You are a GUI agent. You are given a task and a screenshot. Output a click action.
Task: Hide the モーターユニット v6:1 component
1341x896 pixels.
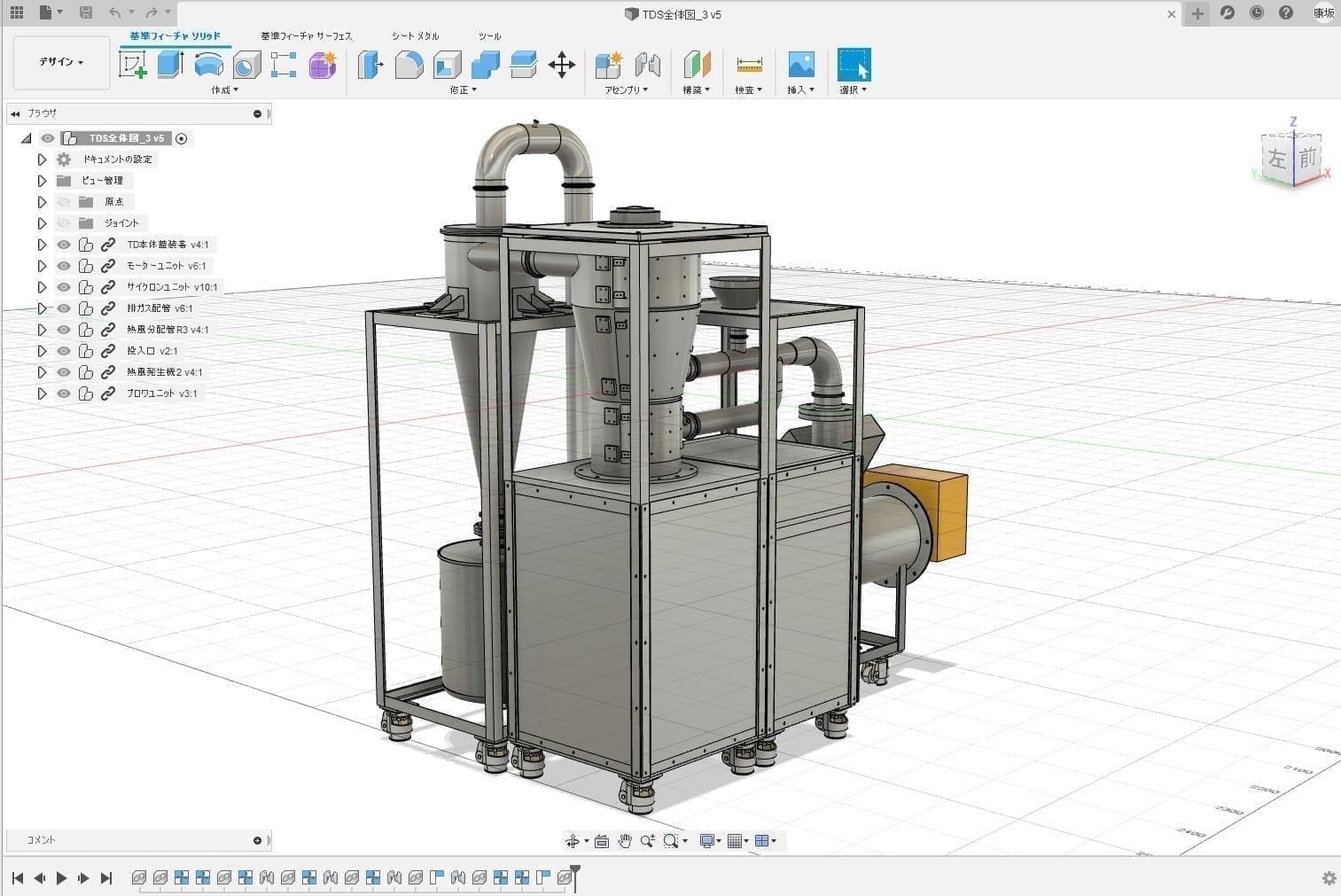point(64,266)
